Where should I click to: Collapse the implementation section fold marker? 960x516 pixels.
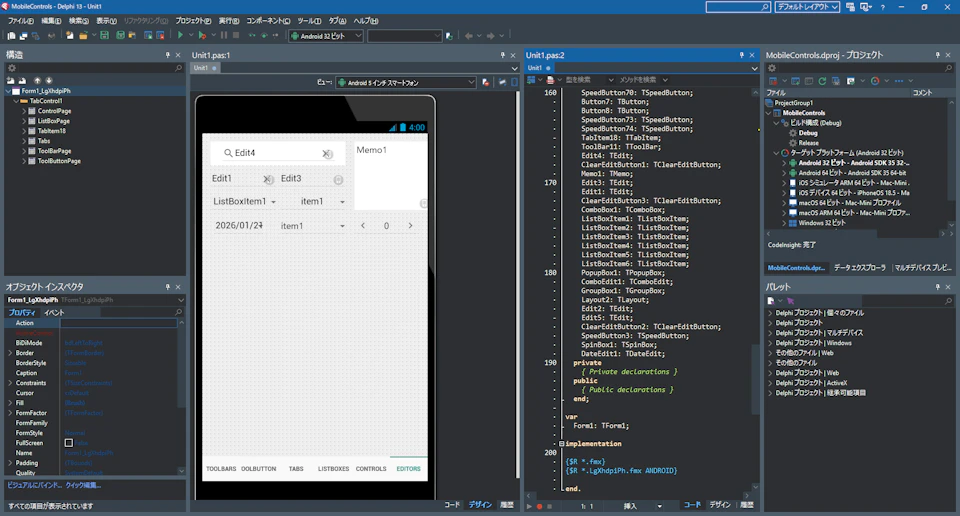click(x=561, y=444)
